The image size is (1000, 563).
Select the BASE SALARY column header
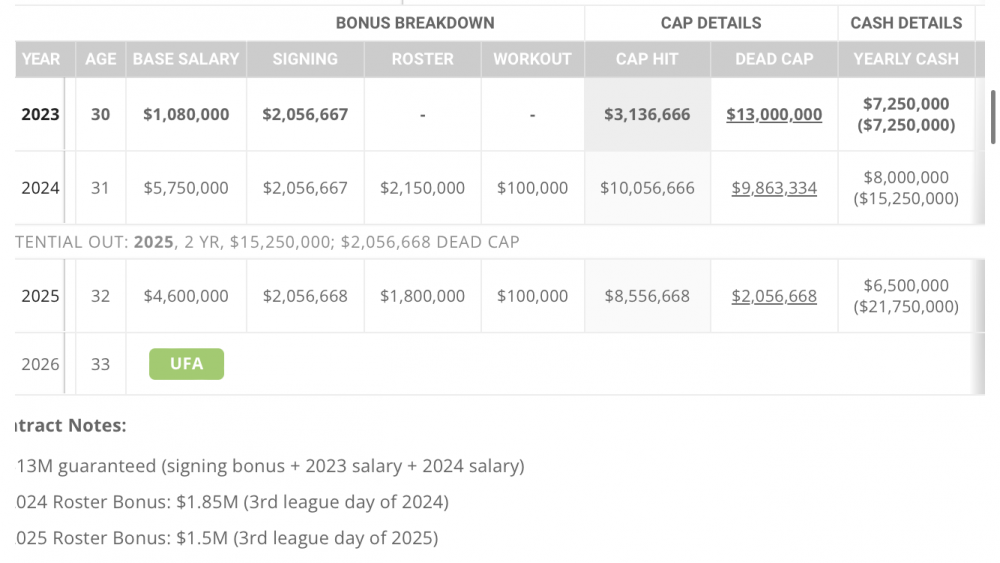tap(186, 59)
